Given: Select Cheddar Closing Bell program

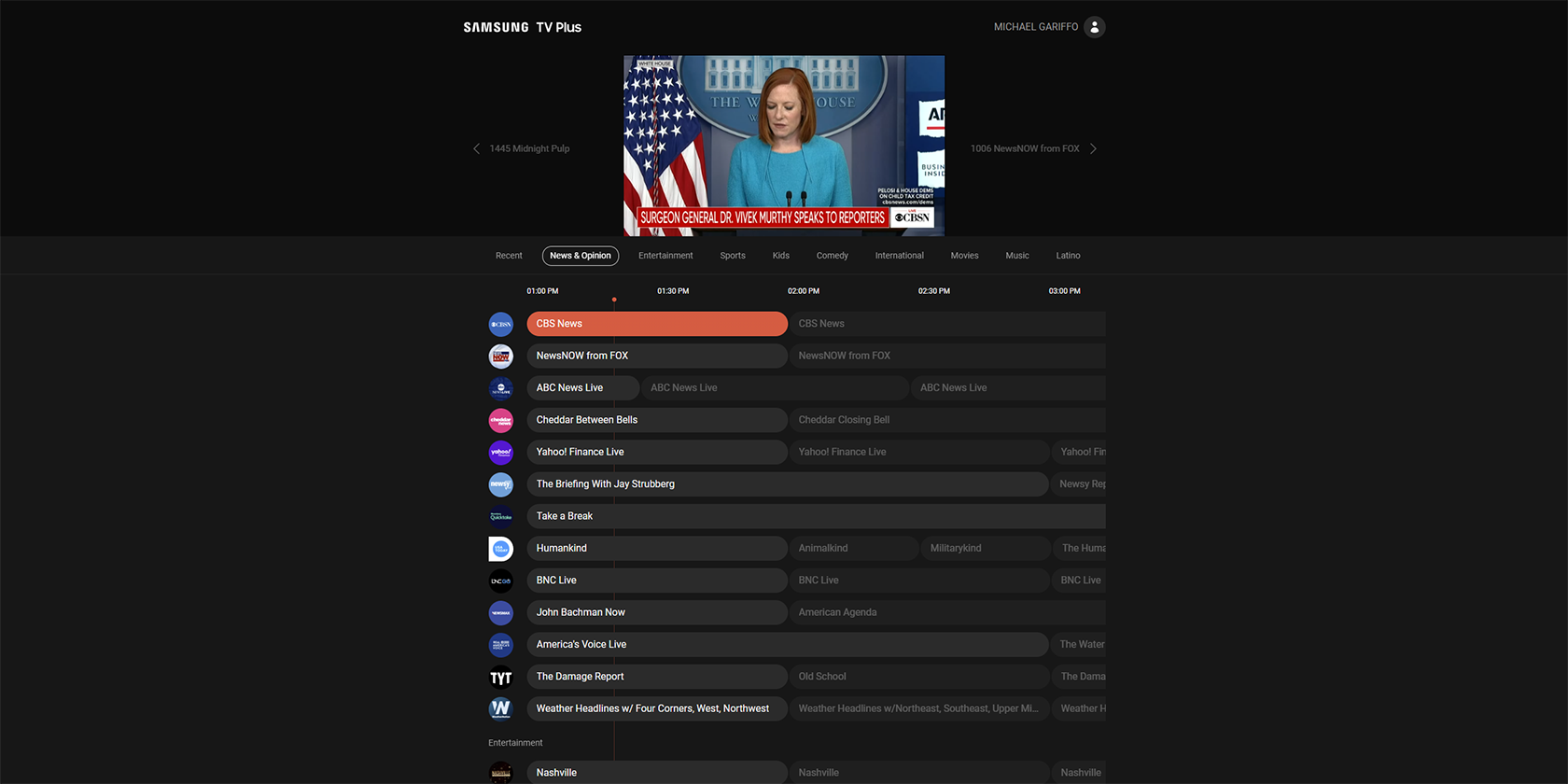Looking at the screenshot, I should tap(947, 420).
